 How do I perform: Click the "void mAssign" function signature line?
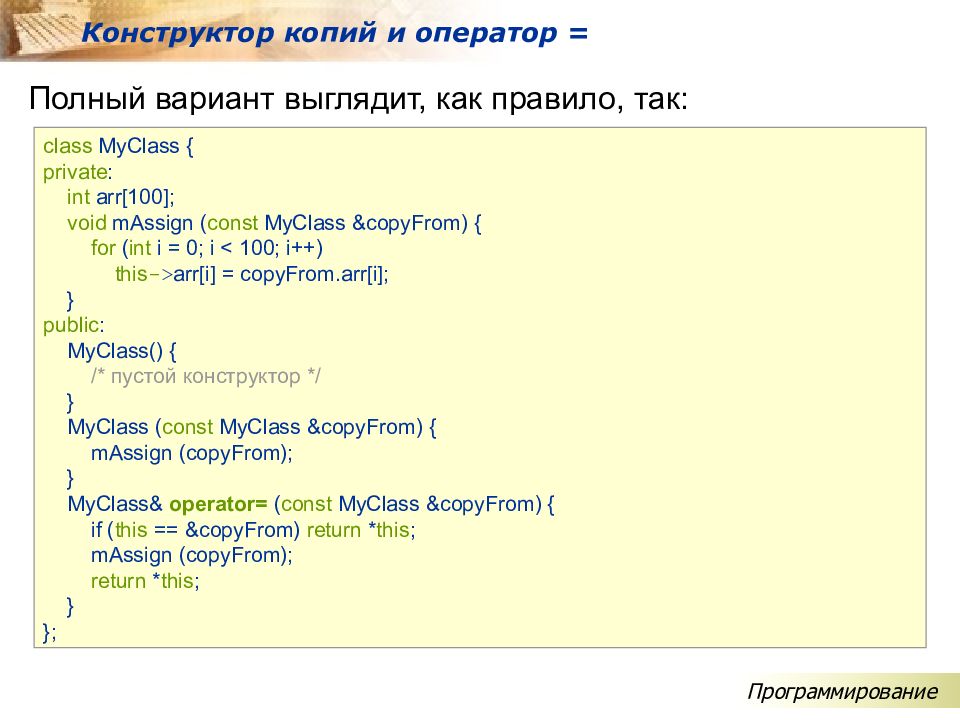[274, 223]
